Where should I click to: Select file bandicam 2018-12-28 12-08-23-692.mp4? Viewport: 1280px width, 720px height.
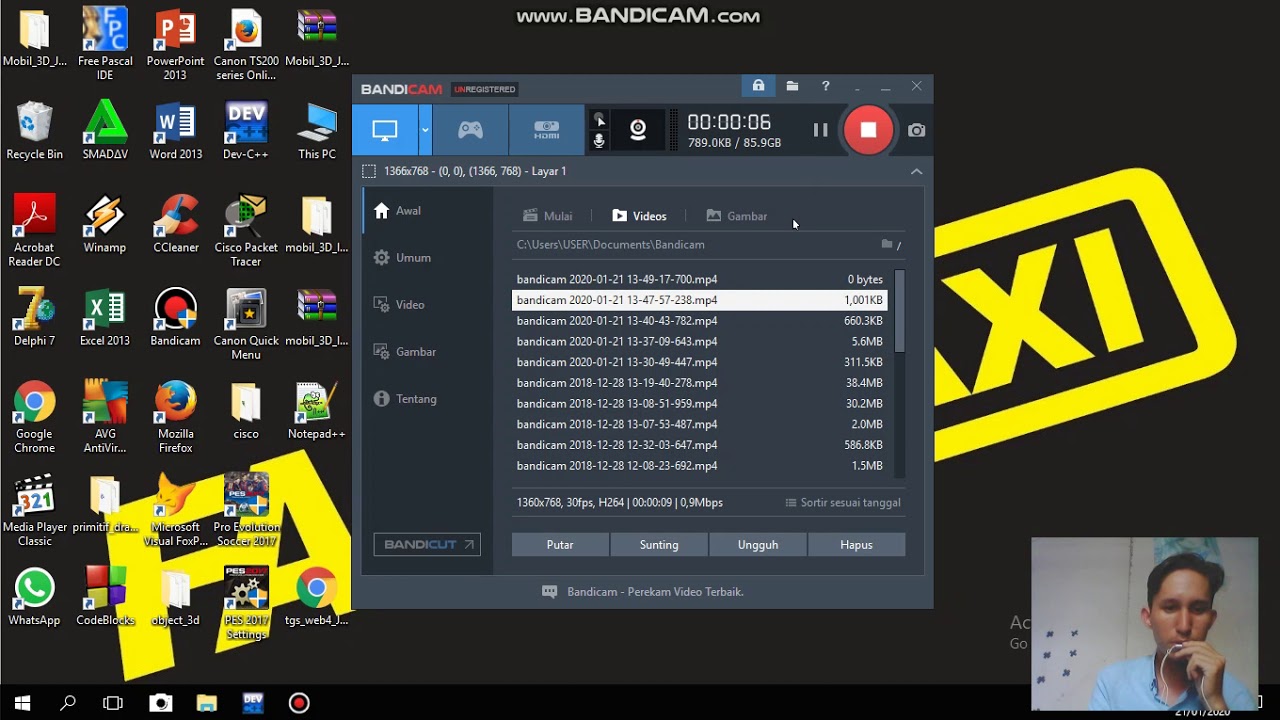699,466
